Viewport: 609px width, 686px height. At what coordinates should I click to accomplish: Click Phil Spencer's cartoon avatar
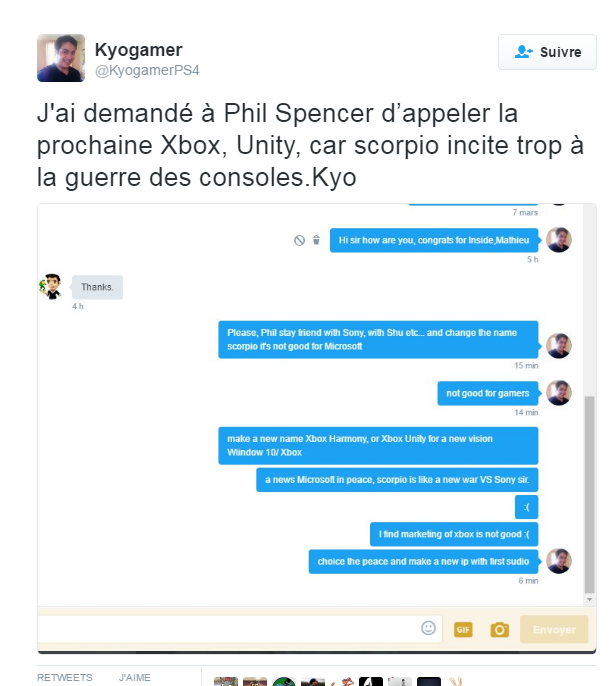(51, 287)
